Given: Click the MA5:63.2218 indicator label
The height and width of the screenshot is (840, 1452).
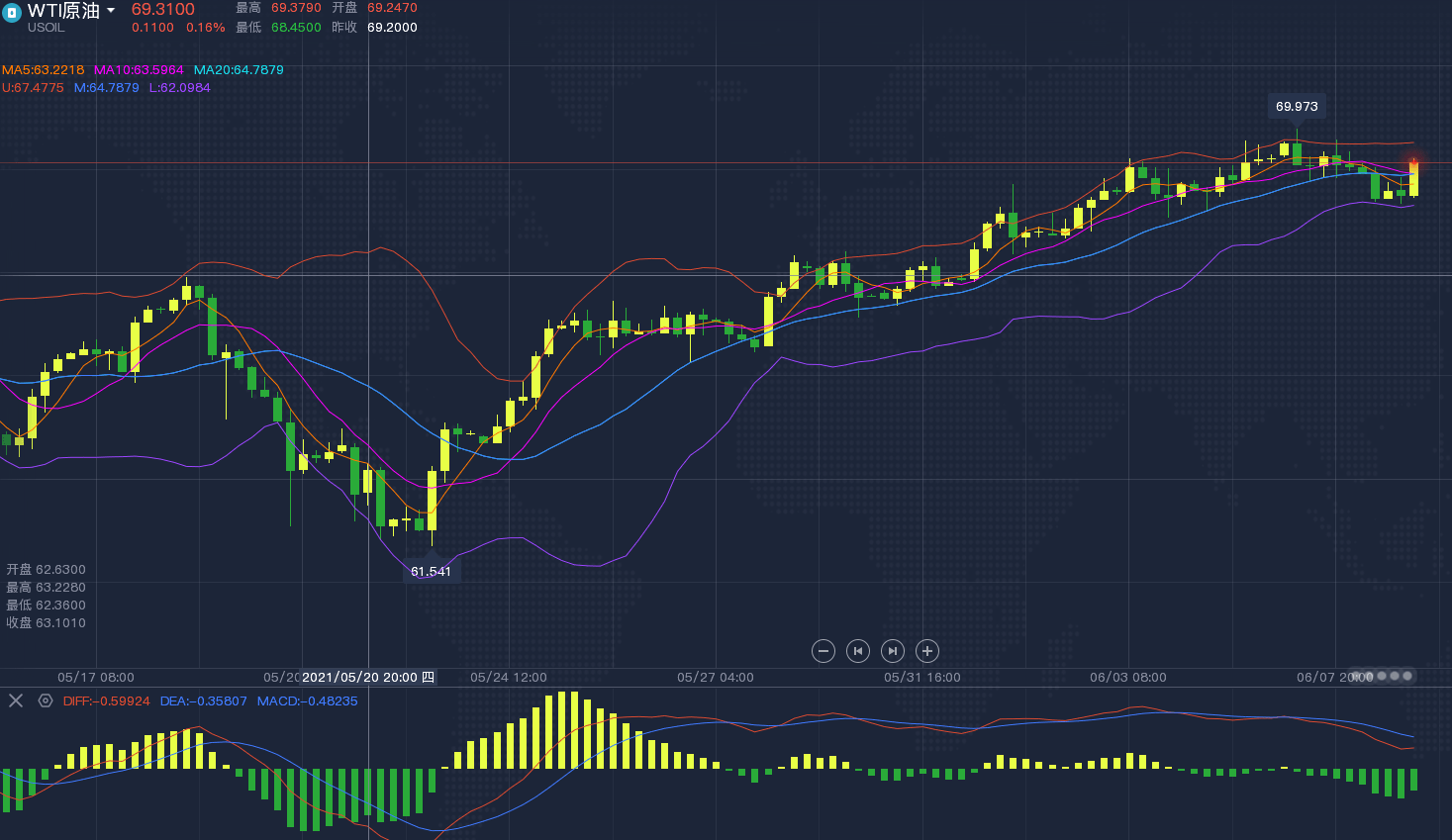Looking at the screenshot, I should click(44, 70).
